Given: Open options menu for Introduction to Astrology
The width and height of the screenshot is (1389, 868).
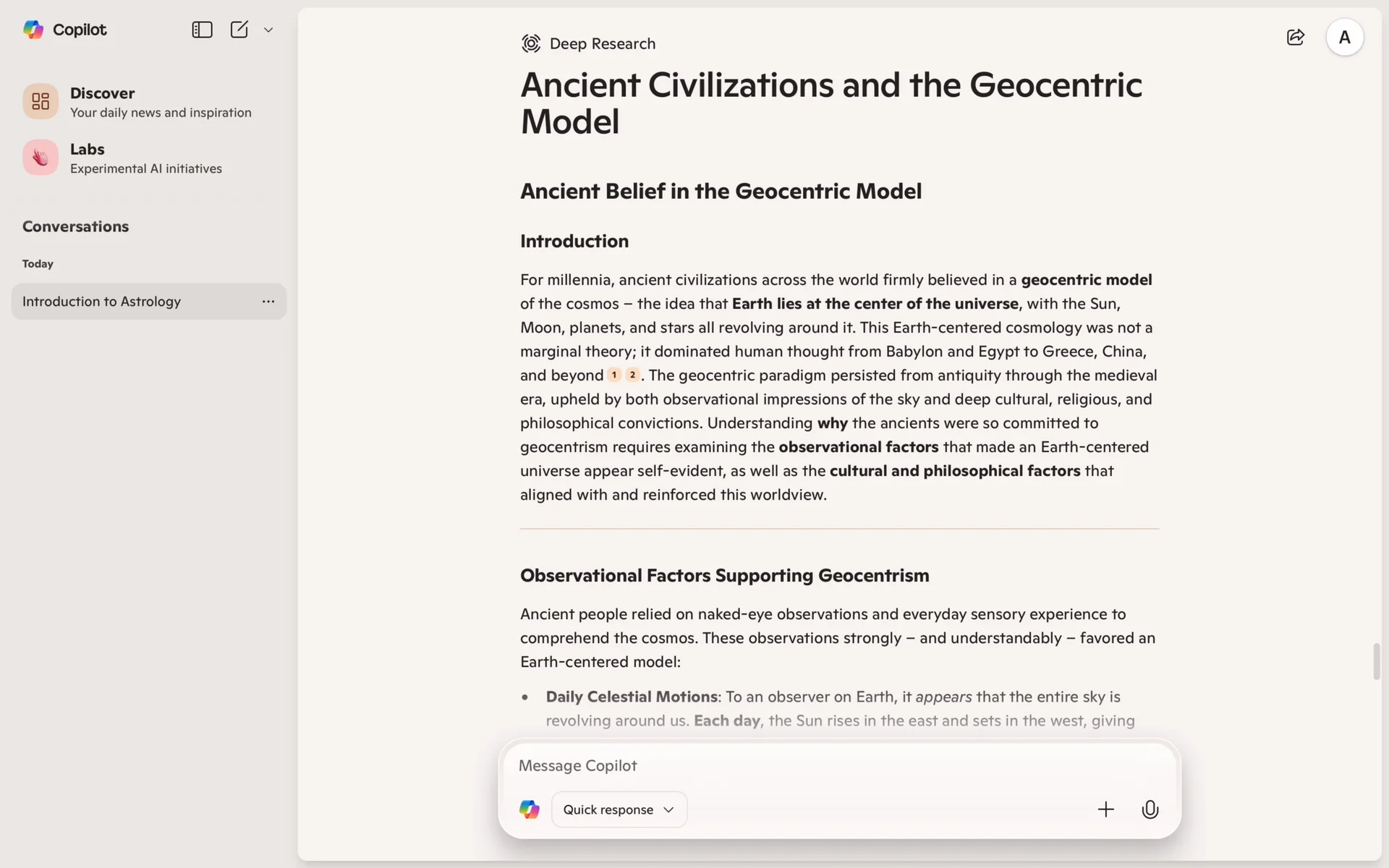Looking at the screenshot, I should 268,302.
